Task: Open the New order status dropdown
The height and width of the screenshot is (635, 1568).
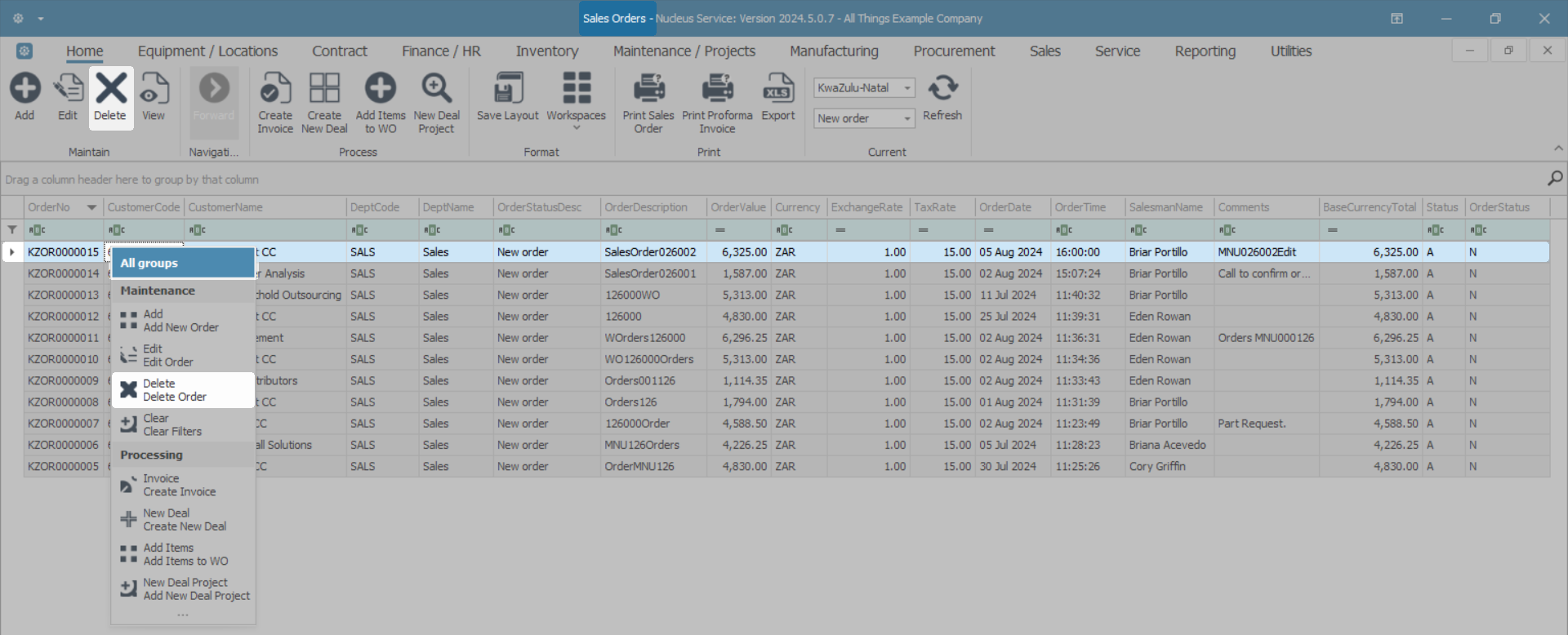Action: [906, 119]
